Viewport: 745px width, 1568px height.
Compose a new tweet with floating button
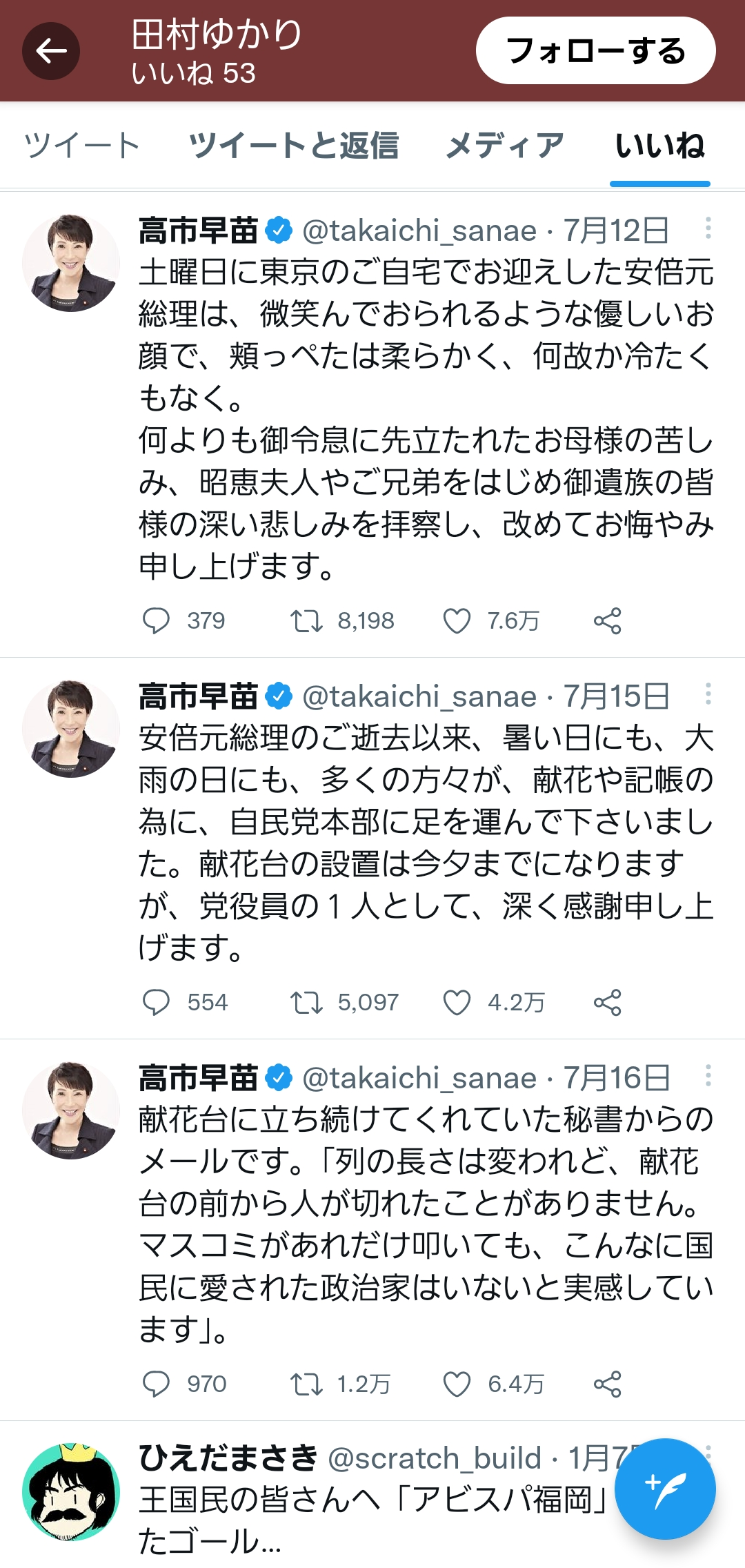coord(665,1489)
